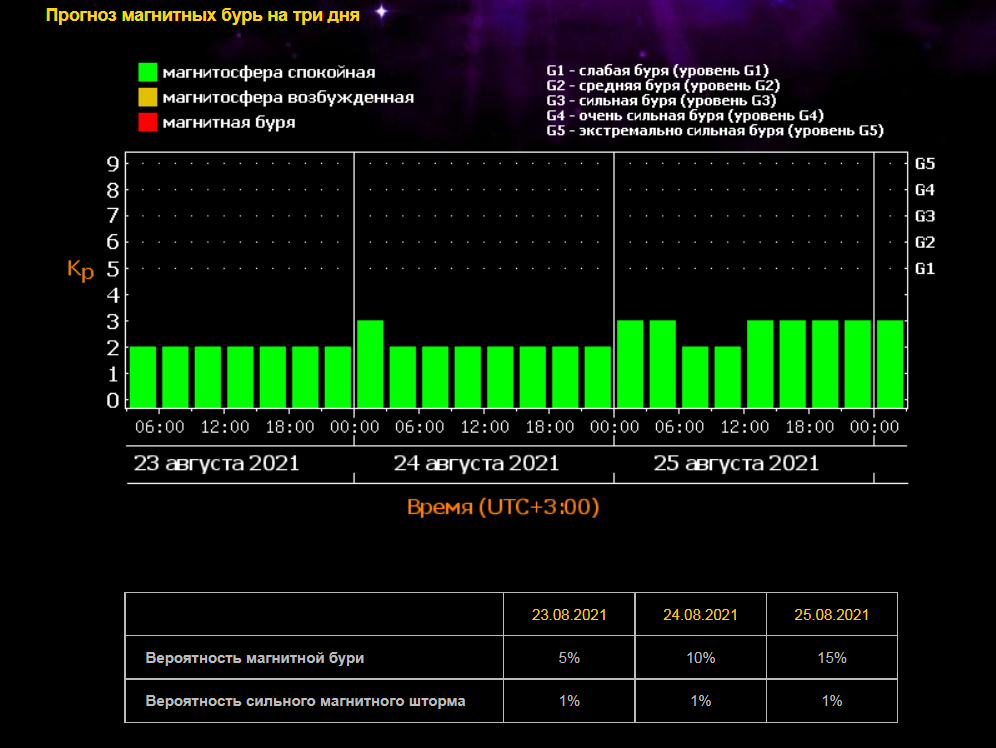Click the red magnetic storm legend swatch
Image resolution: width=996 pixels, height=748 pixels.
point(148,122)
